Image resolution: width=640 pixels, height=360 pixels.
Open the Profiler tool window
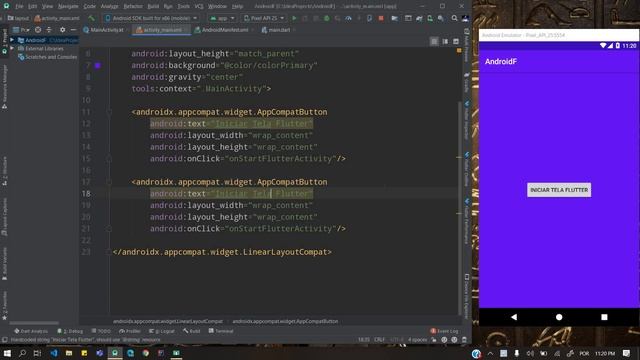pyautogui.click(x=129, y=331)
